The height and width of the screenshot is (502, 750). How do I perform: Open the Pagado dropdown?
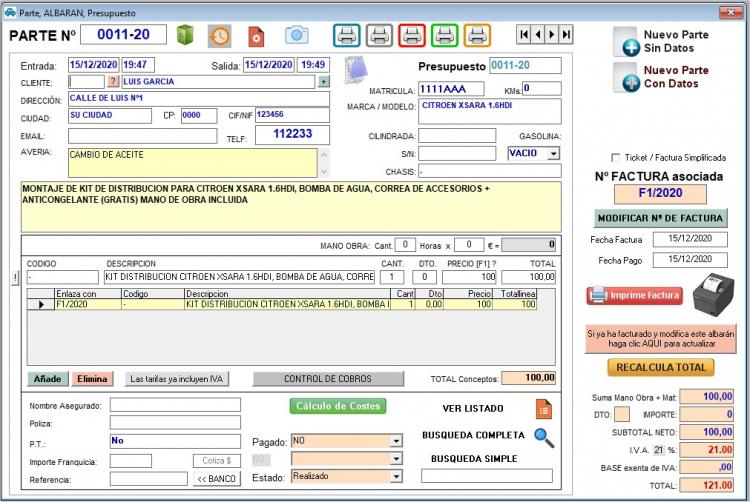tap(396, 441)
